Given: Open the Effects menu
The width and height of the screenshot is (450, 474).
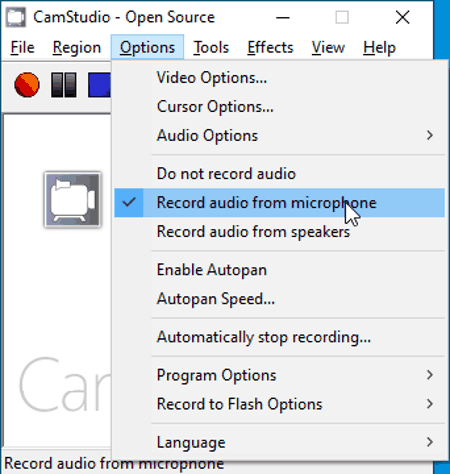Looking at the screenshot, I should [270, 47].
